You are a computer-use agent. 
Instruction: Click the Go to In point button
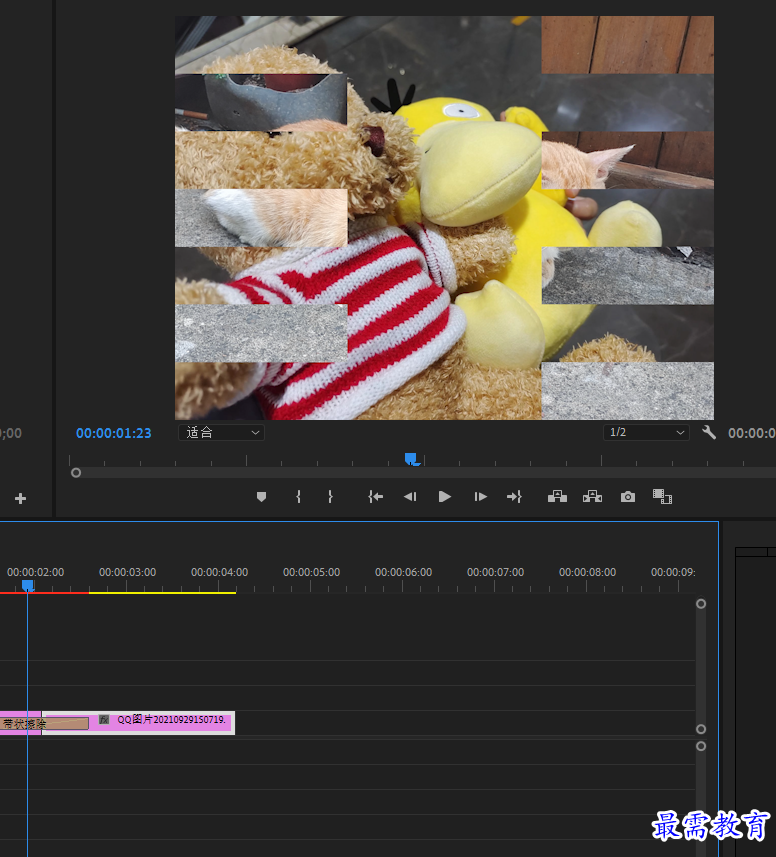point(375,497)
